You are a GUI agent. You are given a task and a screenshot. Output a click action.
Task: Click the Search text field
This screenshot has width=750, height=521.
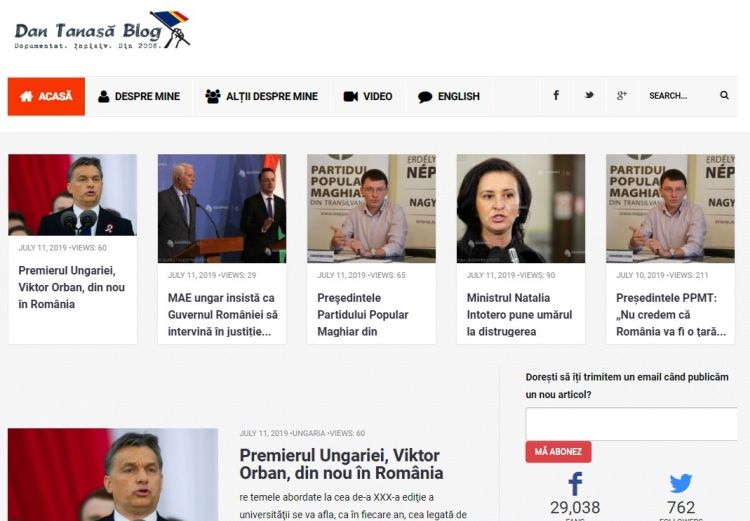(x=678, y=96)
